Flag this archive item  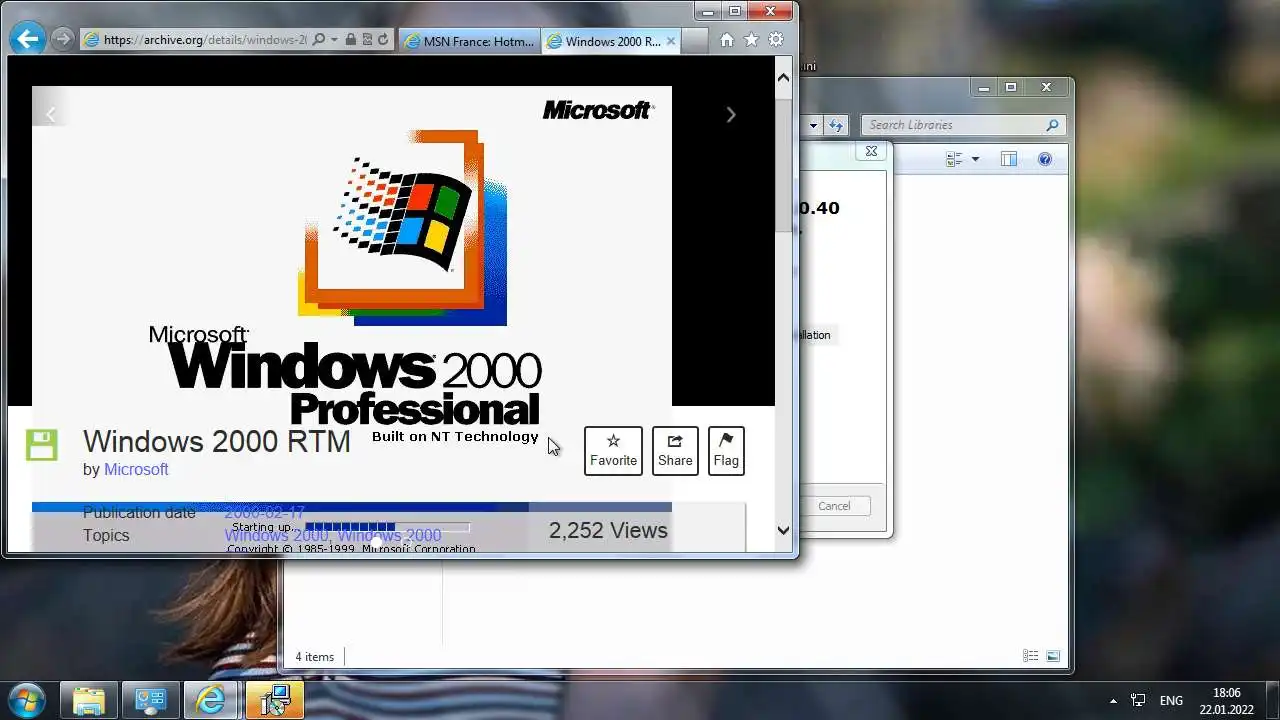click(x=726, y=451)
